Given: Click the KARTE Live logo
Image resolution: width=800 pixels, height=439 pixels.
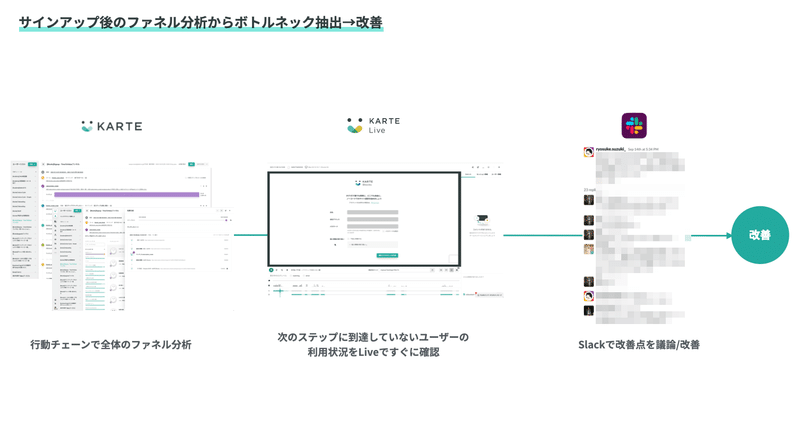Looking at the screenshot, I should [x=373, y=126].
